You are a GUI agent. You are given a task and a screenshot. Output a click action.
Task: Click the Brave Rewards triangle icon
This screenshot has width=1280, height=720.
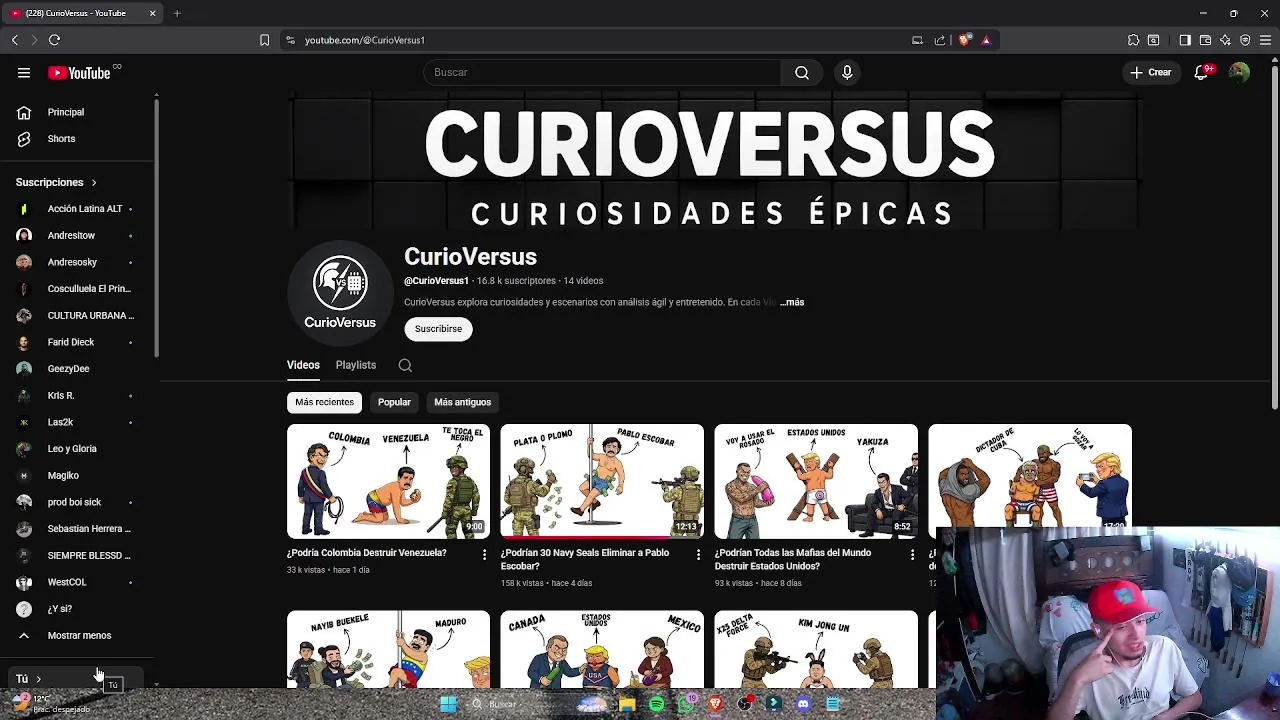986,40
